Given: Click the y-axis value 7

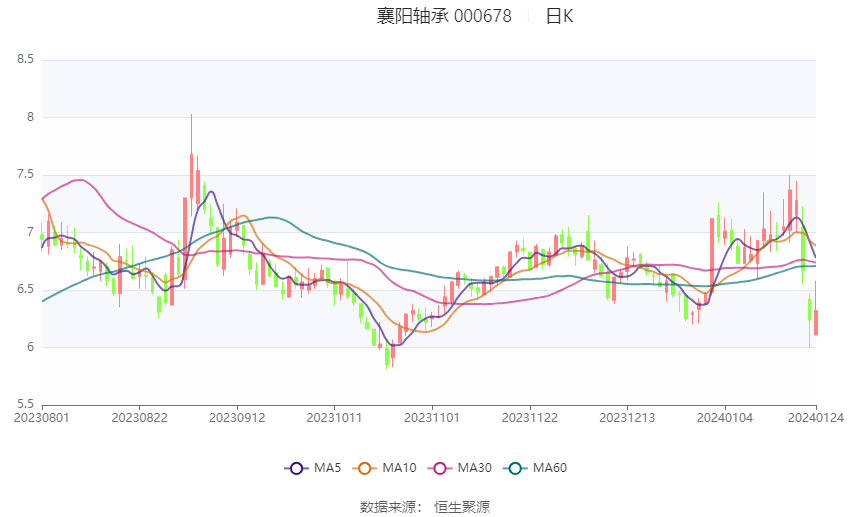Looking at the screenshot, I should click(x=30, y=232).
